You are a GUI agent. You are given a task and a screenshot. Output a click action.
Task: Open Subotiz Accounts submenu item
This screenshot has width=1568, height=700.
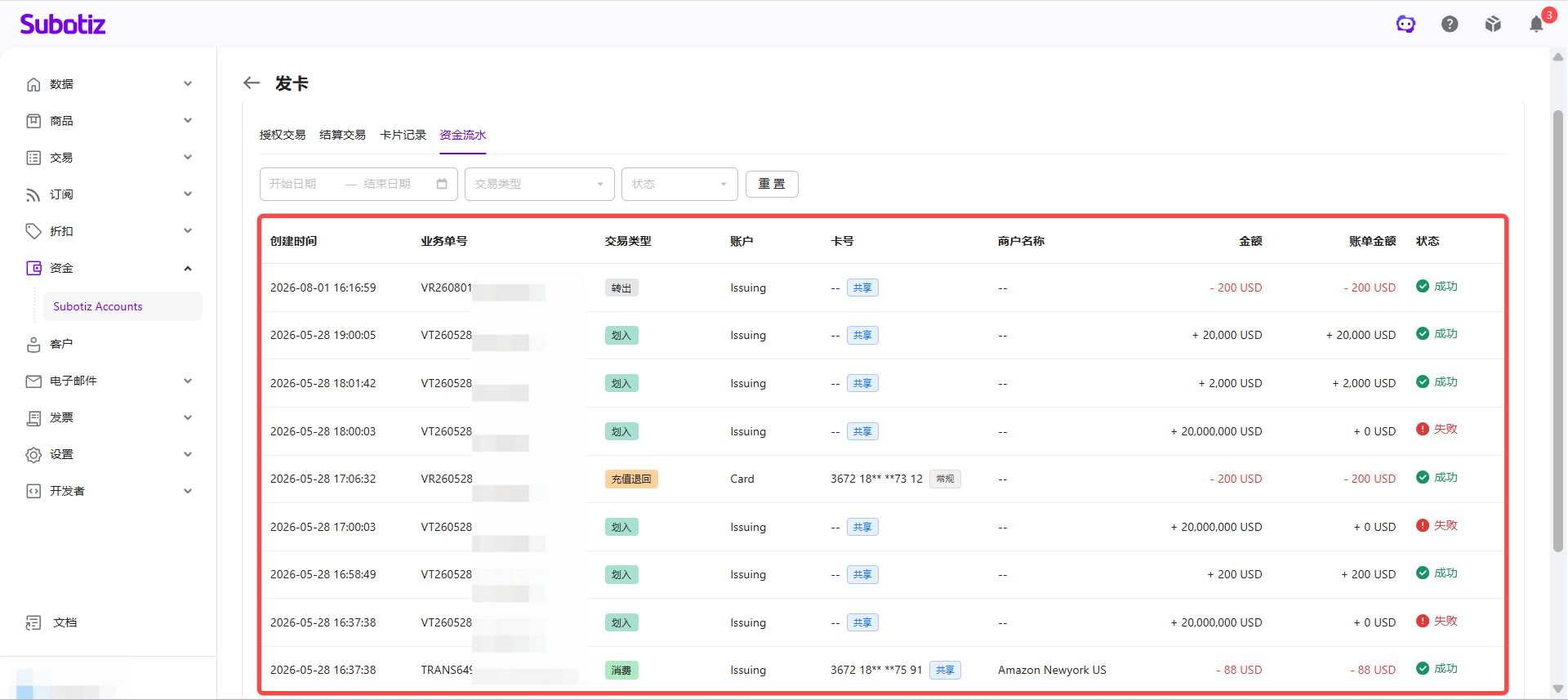tap(122, 306)
